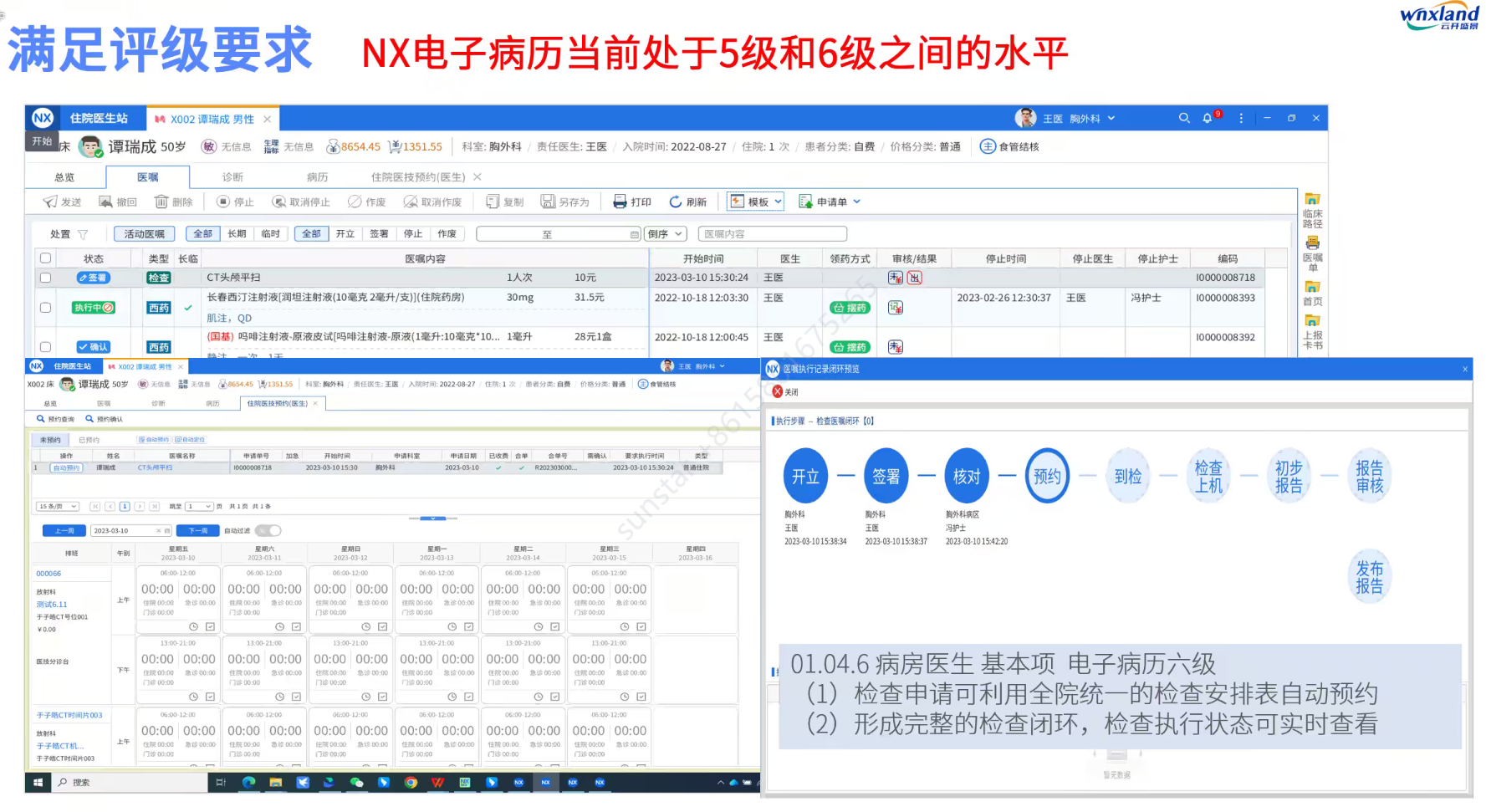Image resolution: width=1486 pixels, height=812 pixels.
Task: Select 活动医嘱 filter toggle
Action: pos(145,234)
